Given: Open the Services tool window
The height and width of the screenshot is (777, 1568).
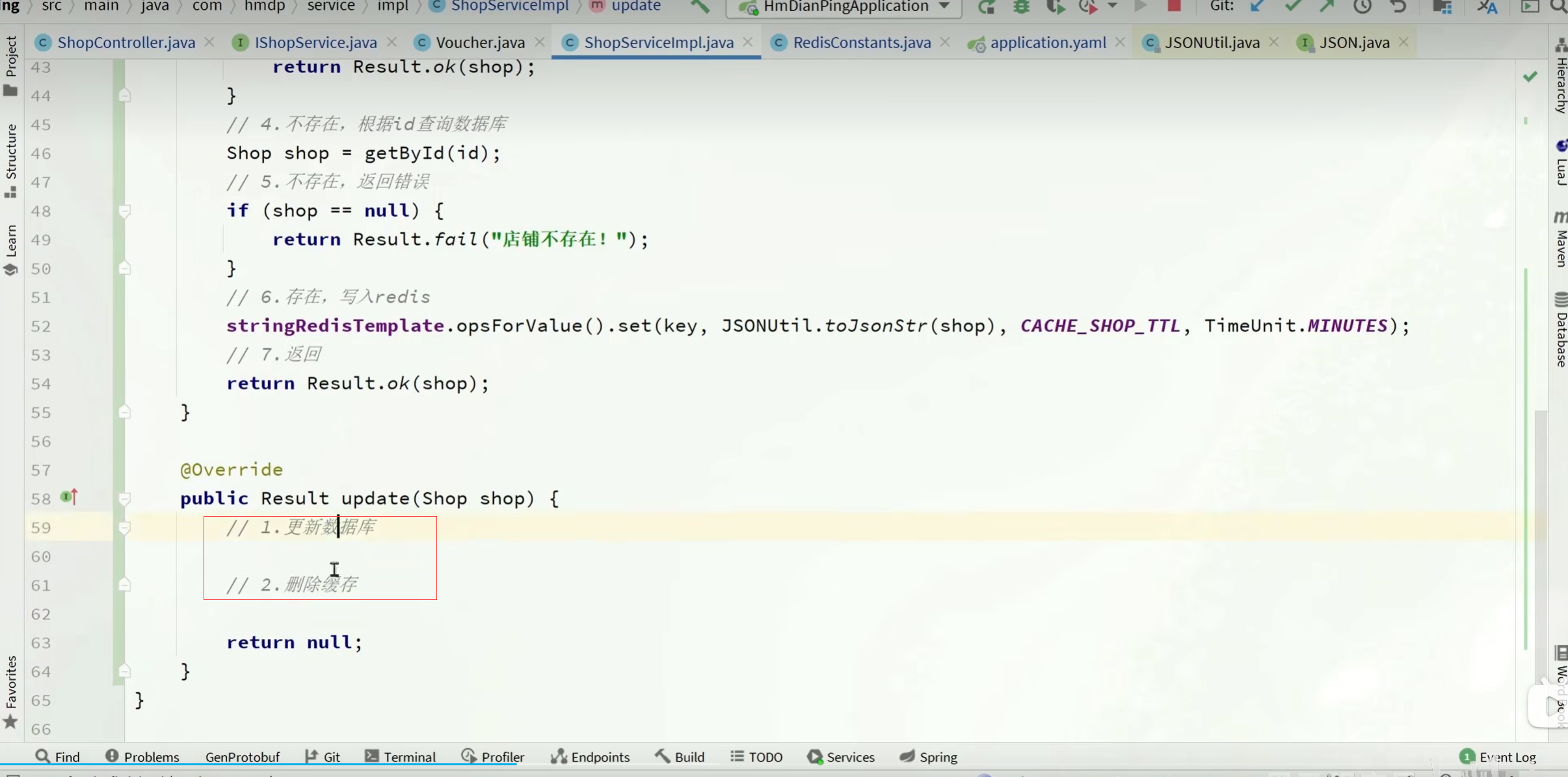Looking at the screenshot, I should (841, 757).
